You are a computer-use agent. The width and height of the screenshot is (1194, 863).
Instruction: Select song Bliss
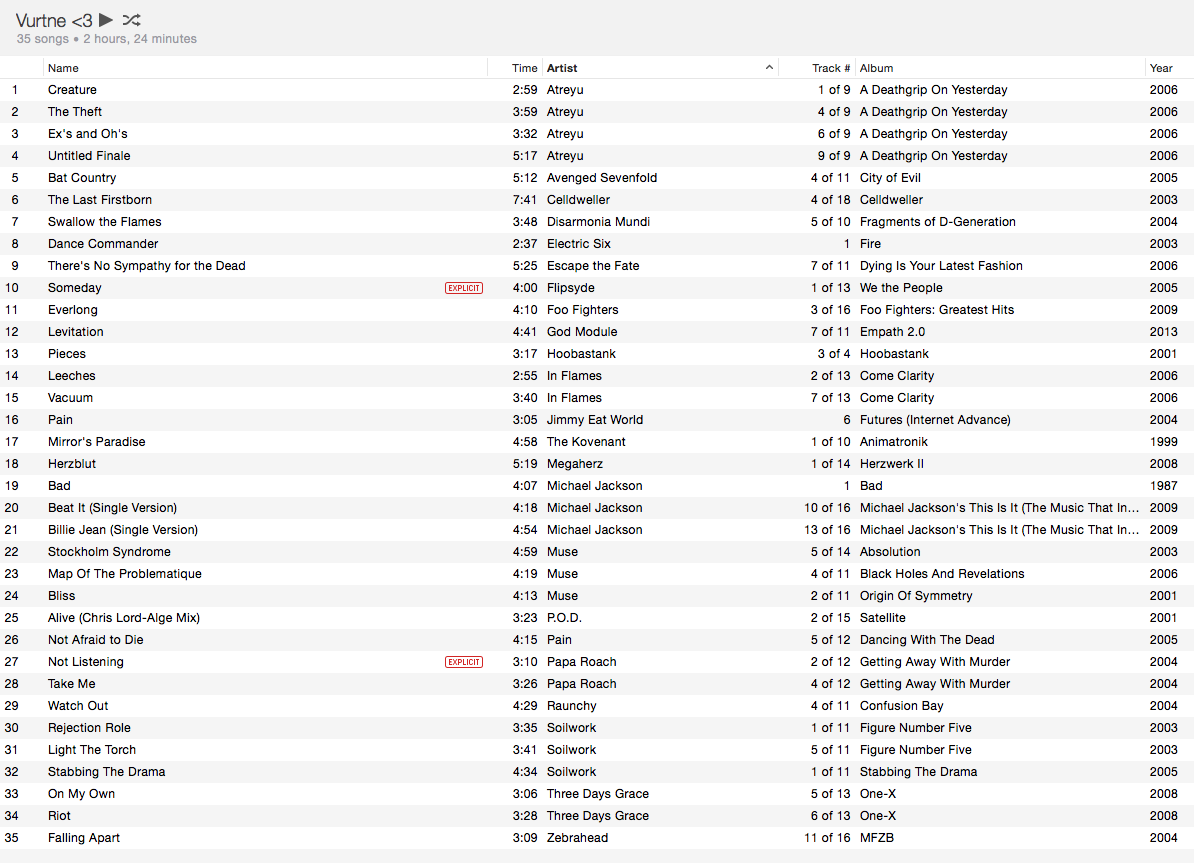point(62,596)
